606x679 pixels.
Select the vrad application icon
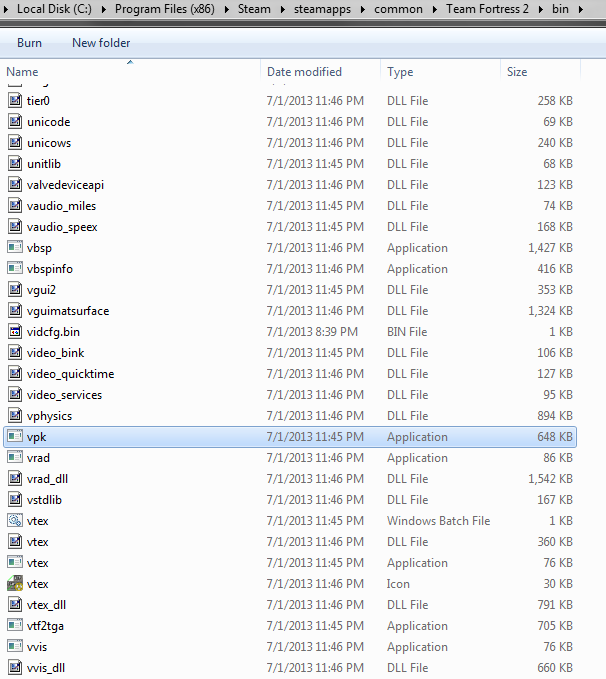click(15, 458)
